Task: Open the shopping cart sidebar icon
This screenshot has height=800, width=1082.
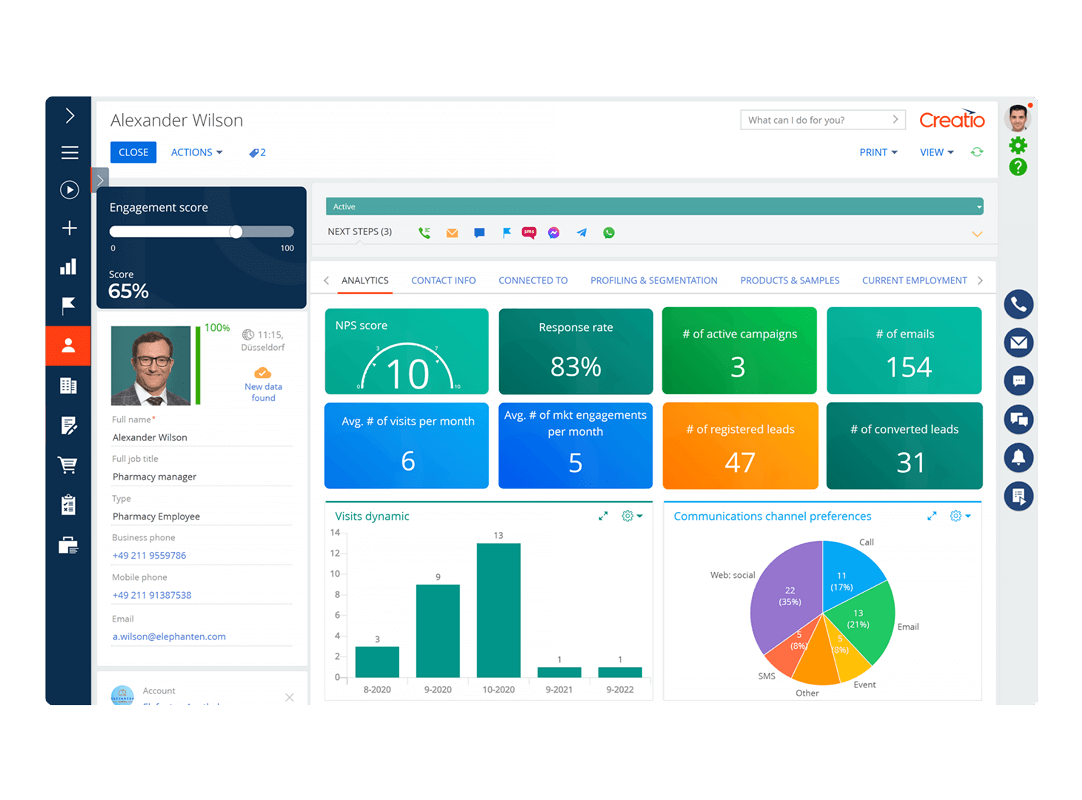Action: (x=68, y=465)
